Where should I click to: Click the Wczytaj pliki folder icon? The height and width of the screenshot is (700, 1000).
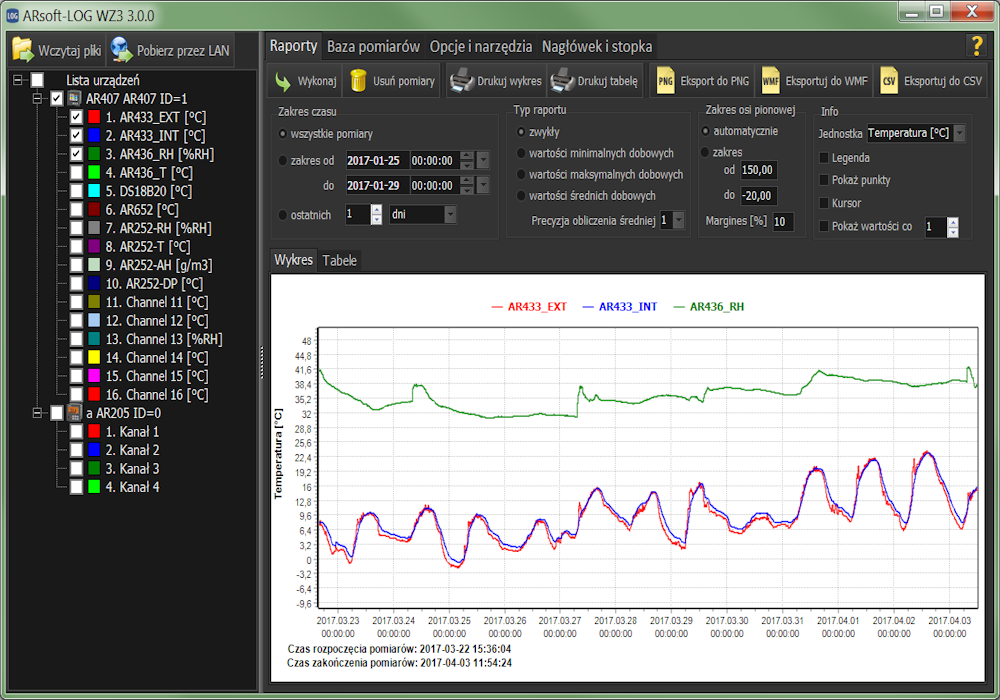coord(23,50)
